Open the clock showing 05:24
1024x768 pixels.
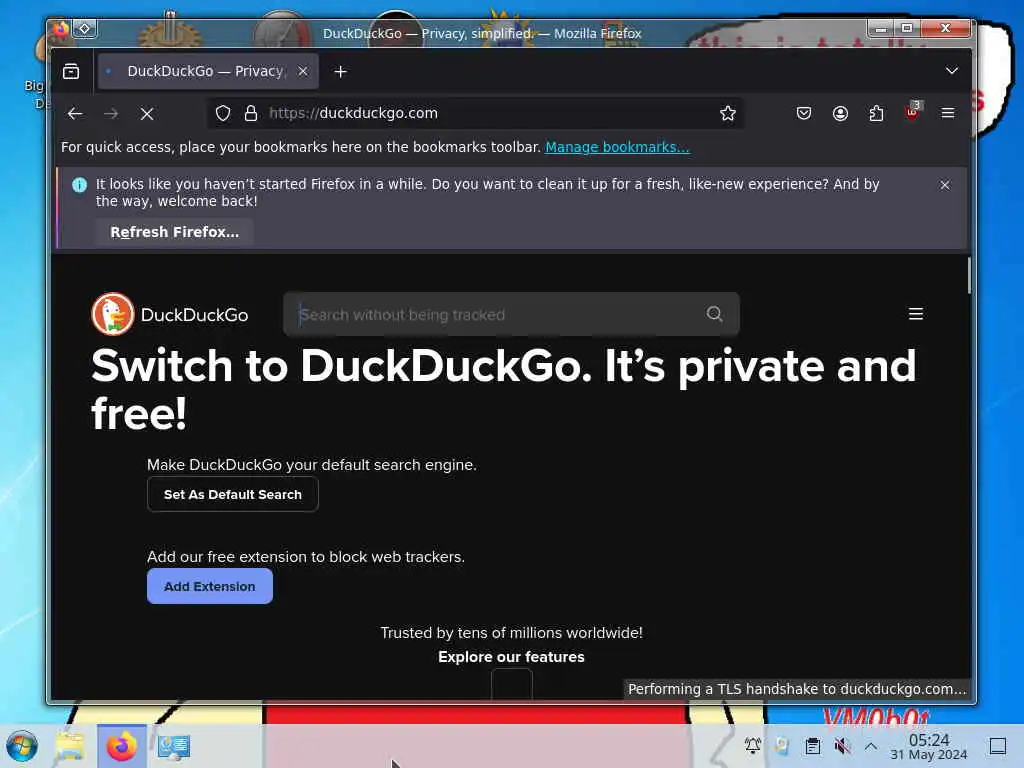[929, 746]
